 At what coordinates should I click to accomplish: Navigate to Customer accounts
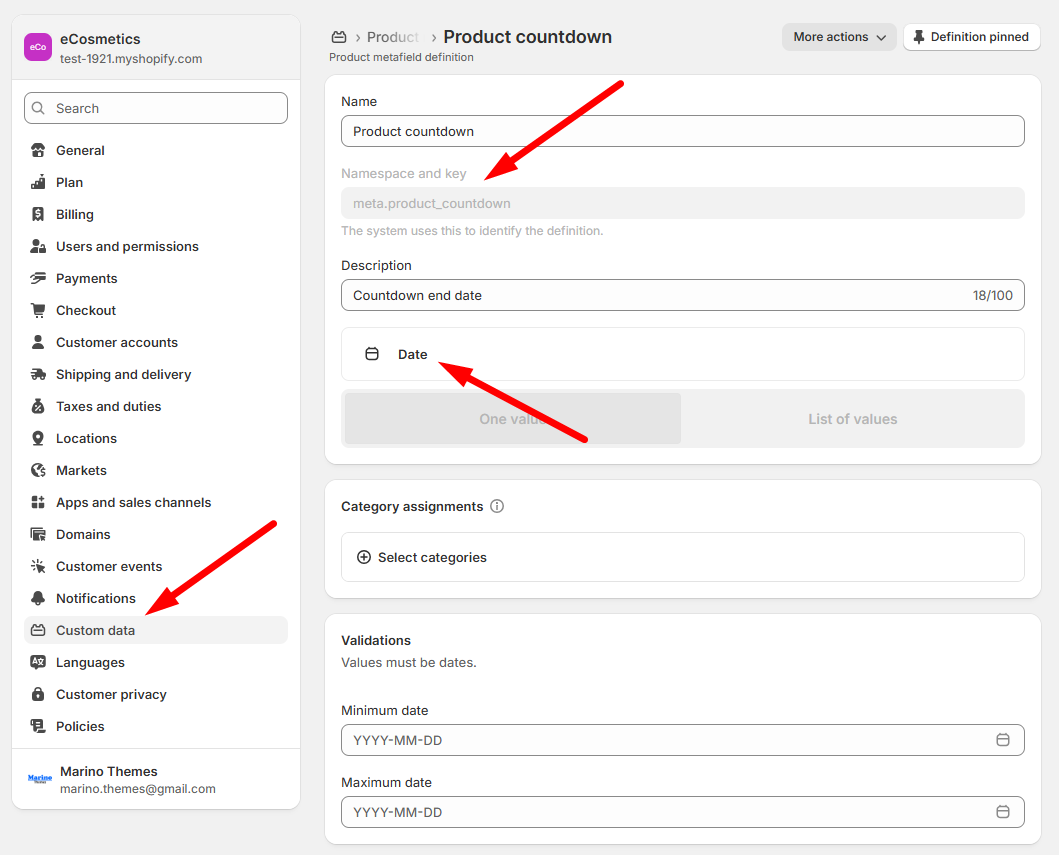pos(156,342)
